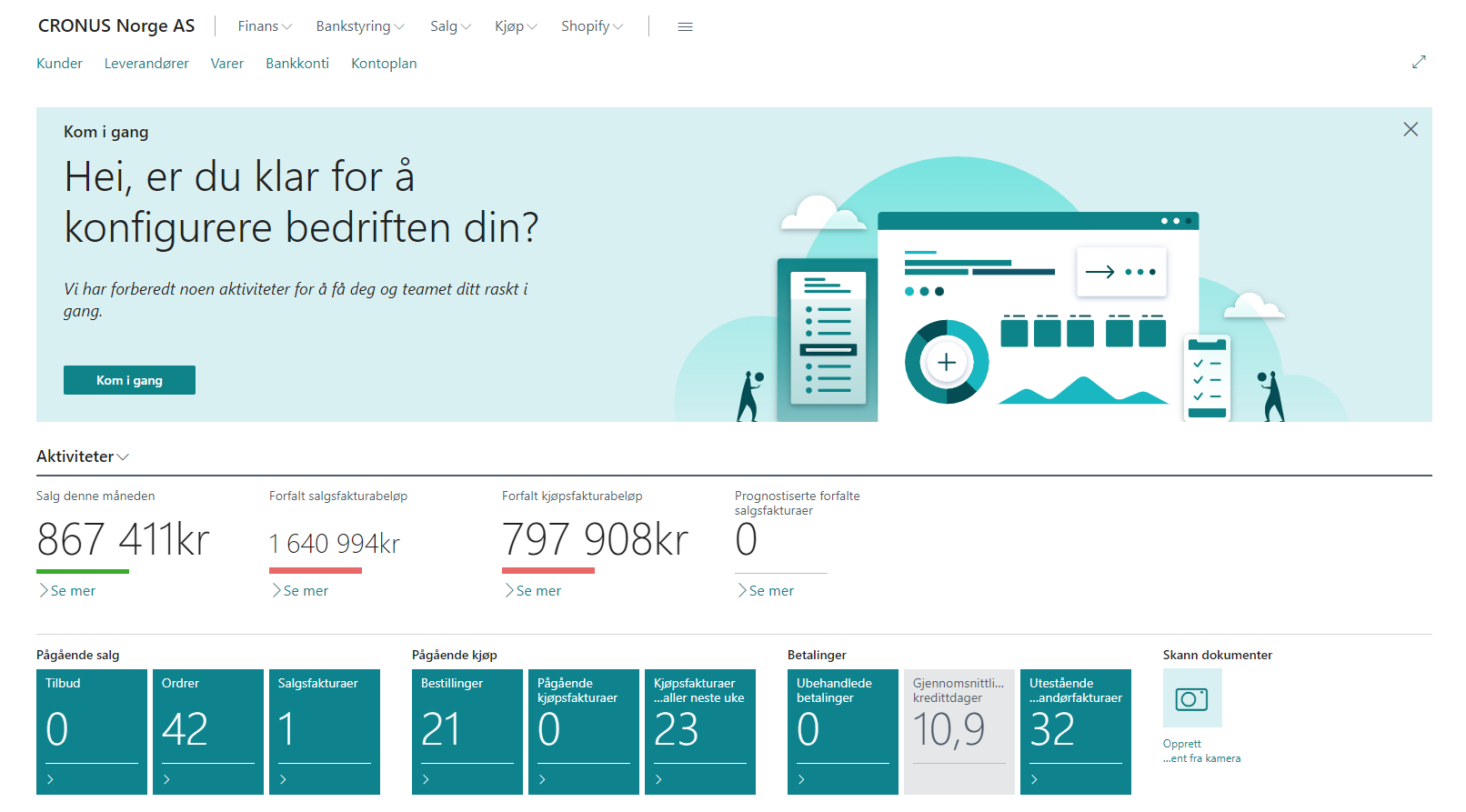Image resolution: width=1466 pixels, height=812 pixels.
Task: Open the Kontoplan link
Action: coord(384,64)
